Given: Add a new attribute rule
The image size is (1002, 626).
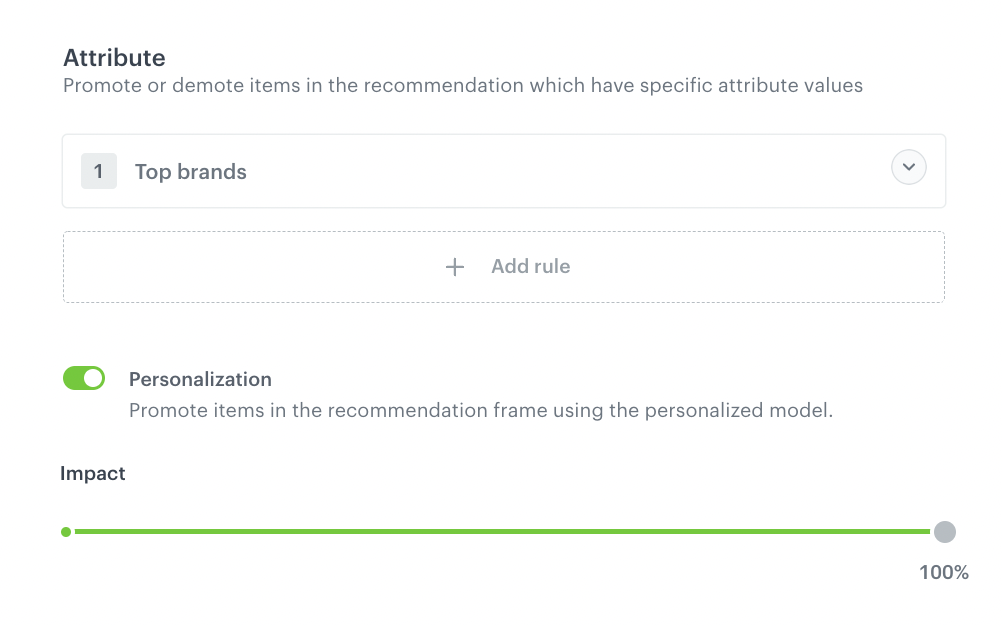Looking at the screenshot, I should point(504,266).
